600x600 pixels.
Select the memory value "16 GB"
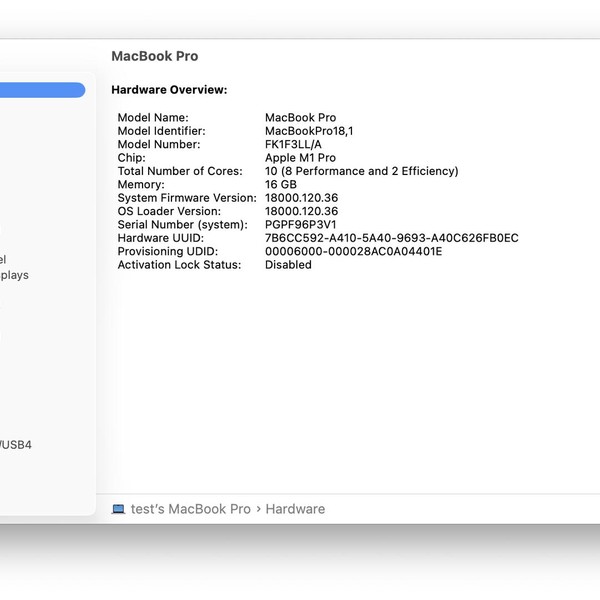(280, 184)
